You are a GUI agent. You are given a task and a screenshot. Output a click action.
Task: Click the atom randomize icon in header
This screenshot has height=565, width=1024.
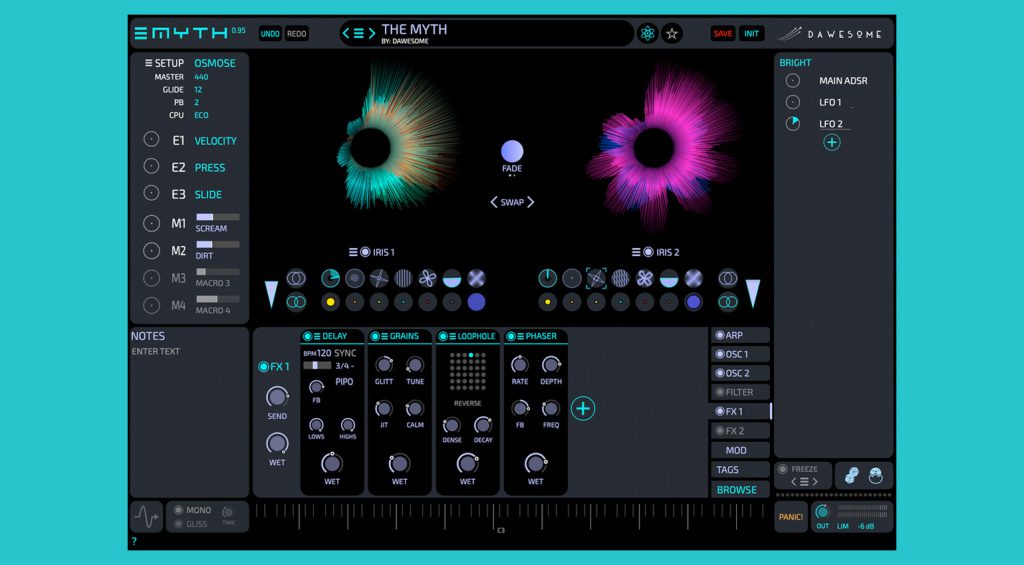point(648,33)
